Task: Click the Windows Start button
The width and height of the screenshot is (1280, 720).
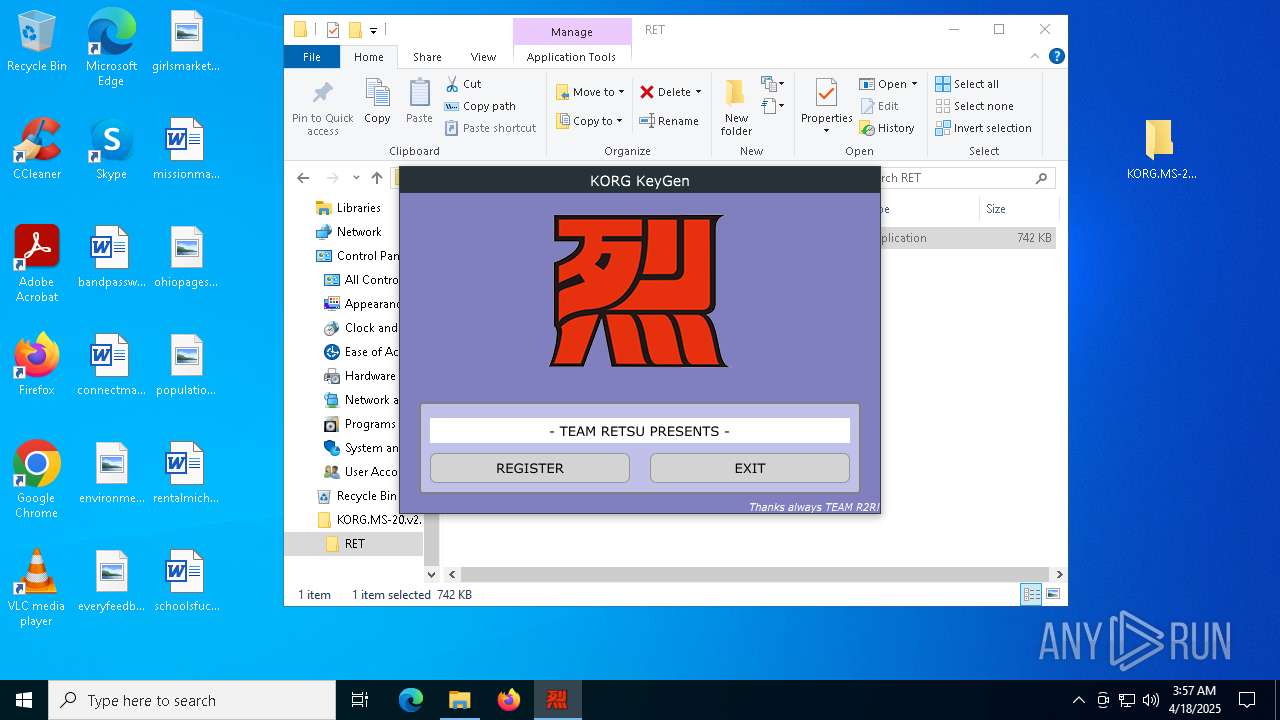Action: (x=24, y=700)
